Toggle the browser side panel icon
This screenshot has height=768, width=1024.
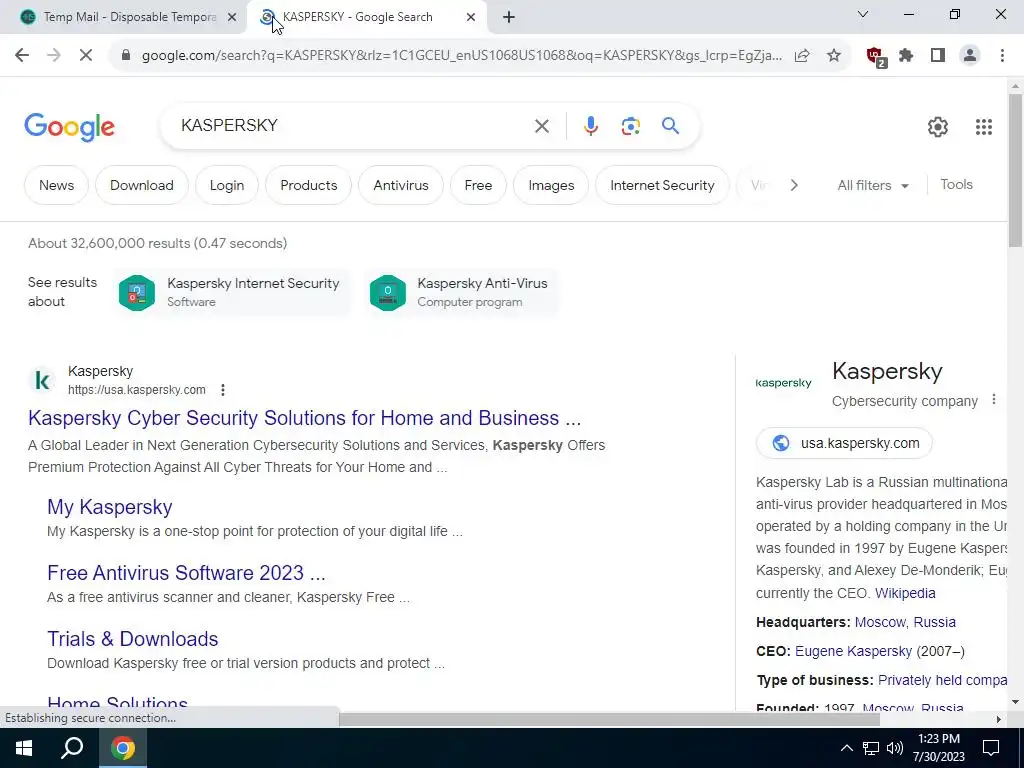pos(938,56)
